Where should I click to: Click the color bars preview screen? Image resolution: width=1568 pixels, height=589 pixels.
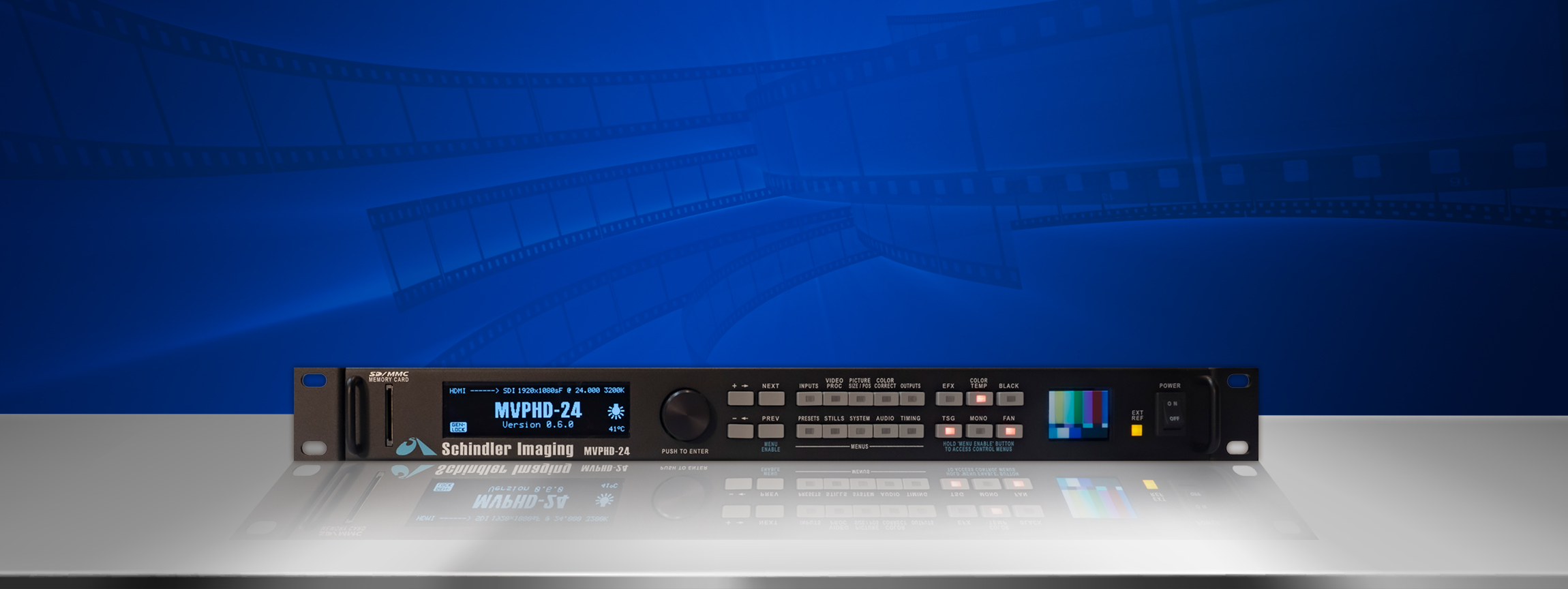pos(1079,414)
